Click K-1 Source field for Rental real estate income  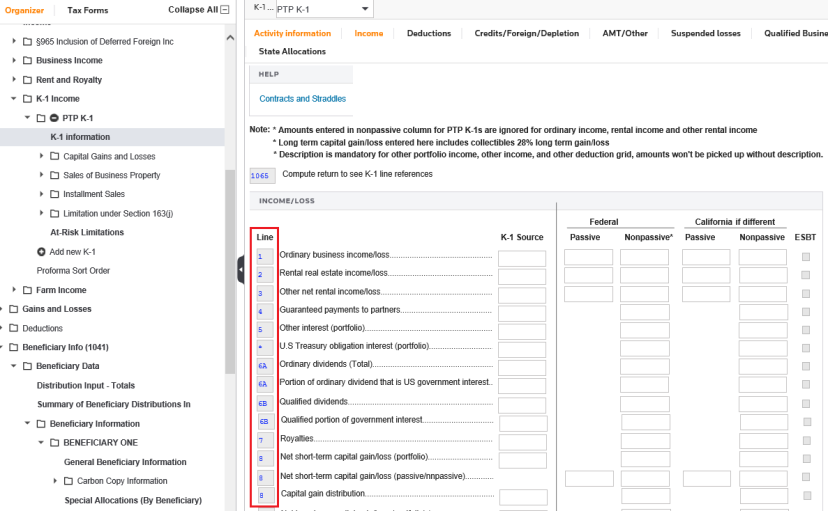[x=522, y=276]
